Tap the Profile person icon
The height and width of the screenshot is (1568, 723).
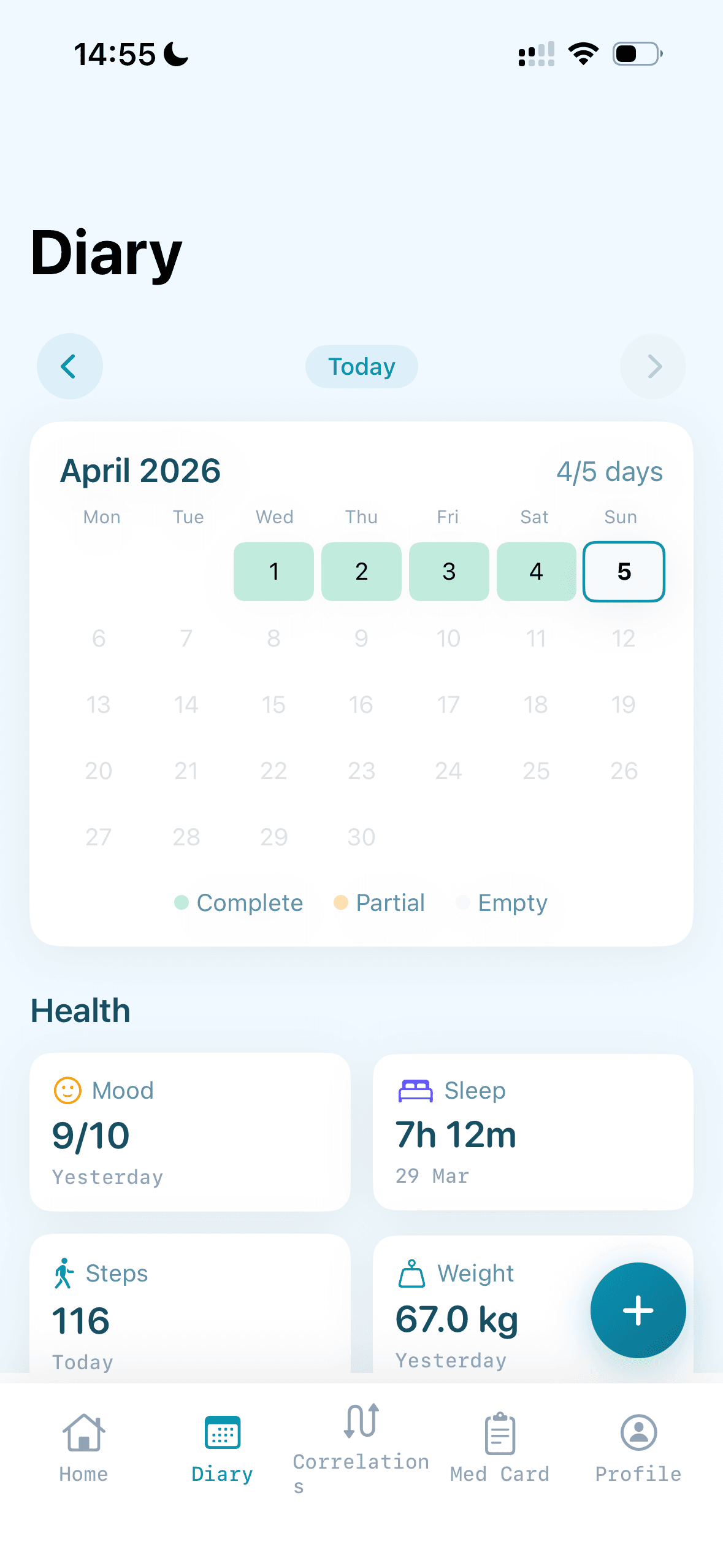[x=638, y=1433]
